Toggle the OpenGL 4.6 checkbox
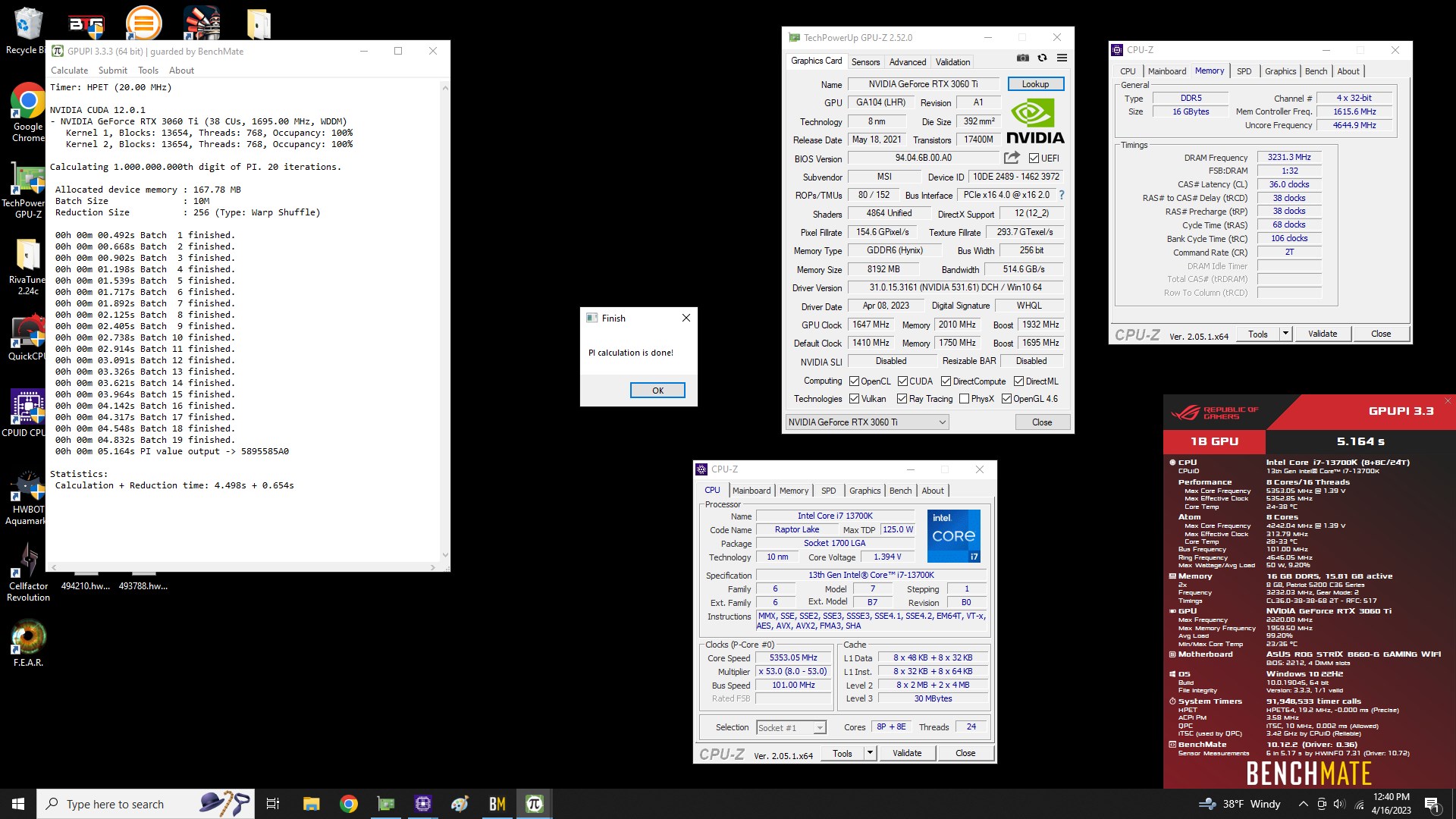 (x=1006, y=399)
